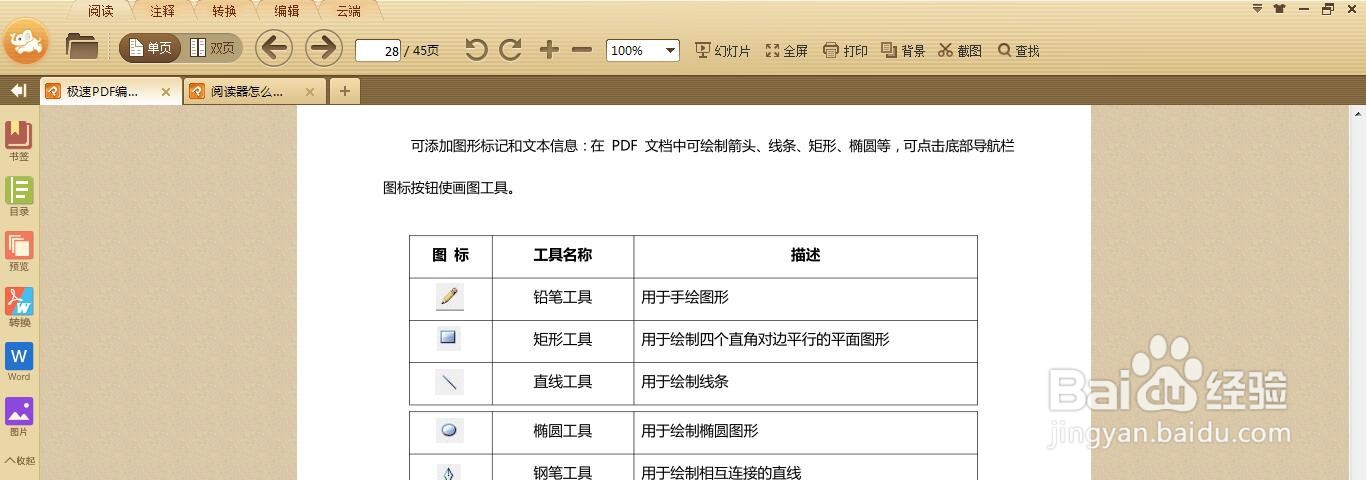Open a file with the folder icon
This screenshot has height=480, width=1366.
tap(81, 46)
